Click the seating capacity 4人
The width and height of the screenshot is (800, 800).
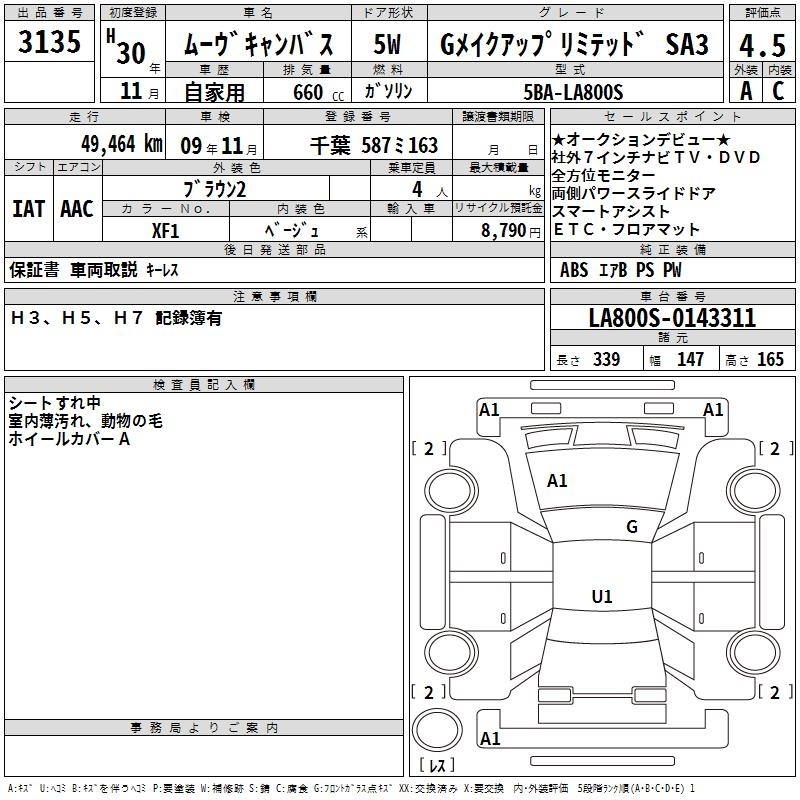point(430,190)
